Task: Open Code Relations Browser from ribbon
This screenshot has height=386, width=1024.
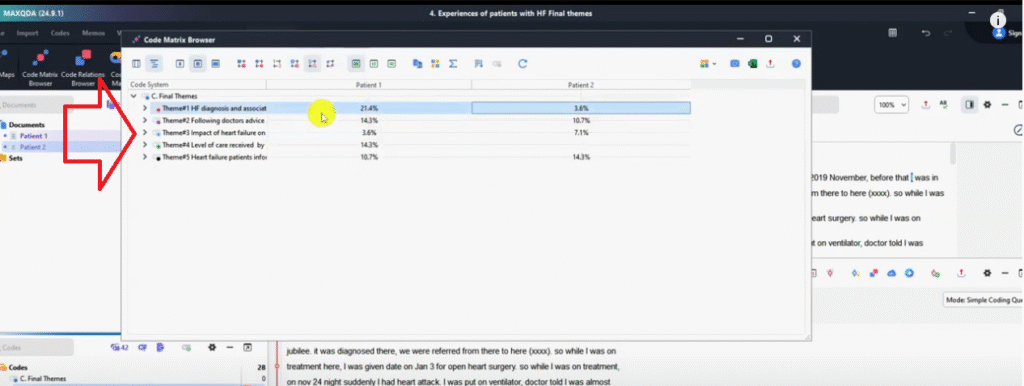Action: tap(83, 69)
